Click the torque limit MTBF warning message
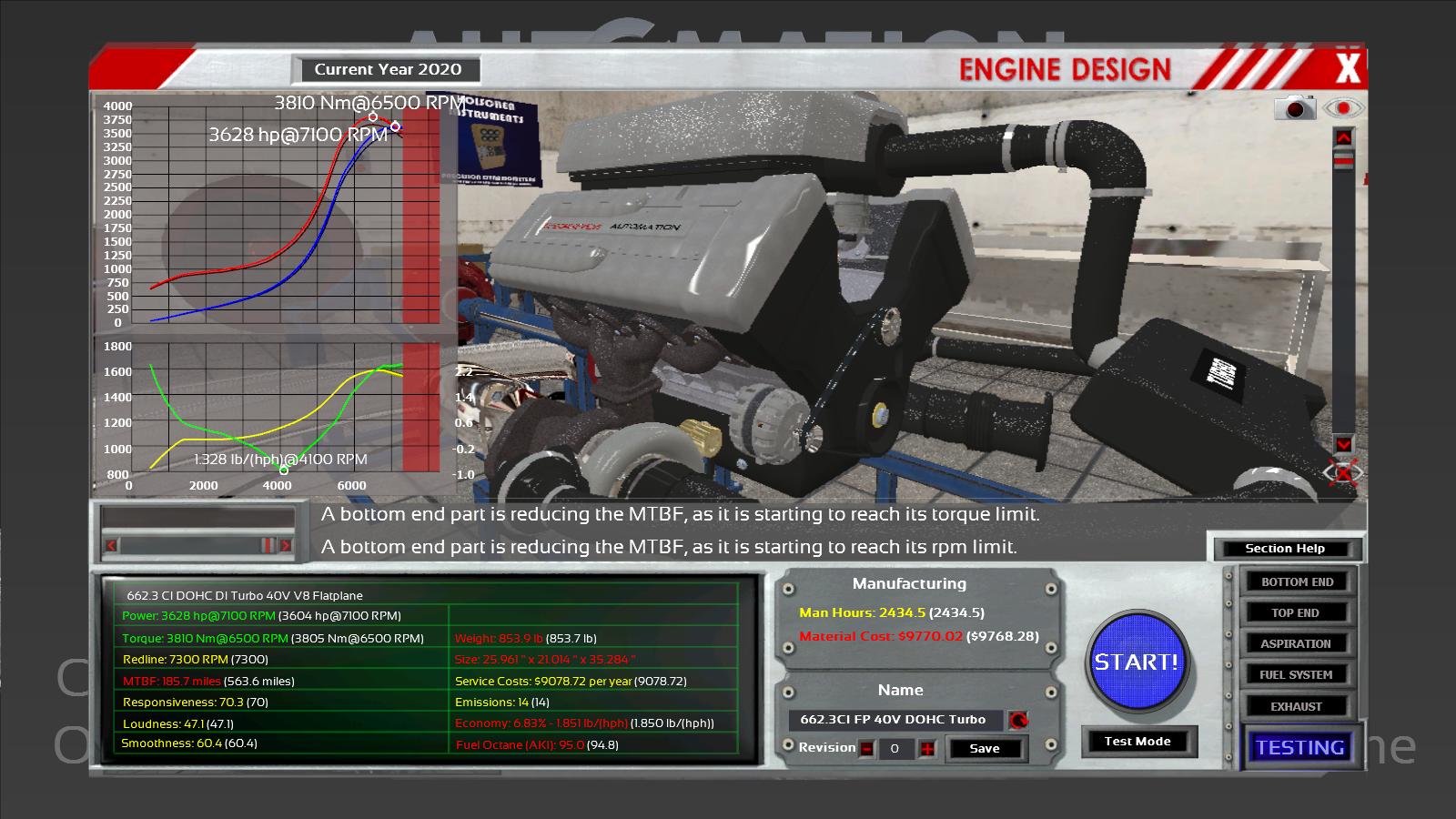This screenshot has height=819, width=1456. click(681, 514)
